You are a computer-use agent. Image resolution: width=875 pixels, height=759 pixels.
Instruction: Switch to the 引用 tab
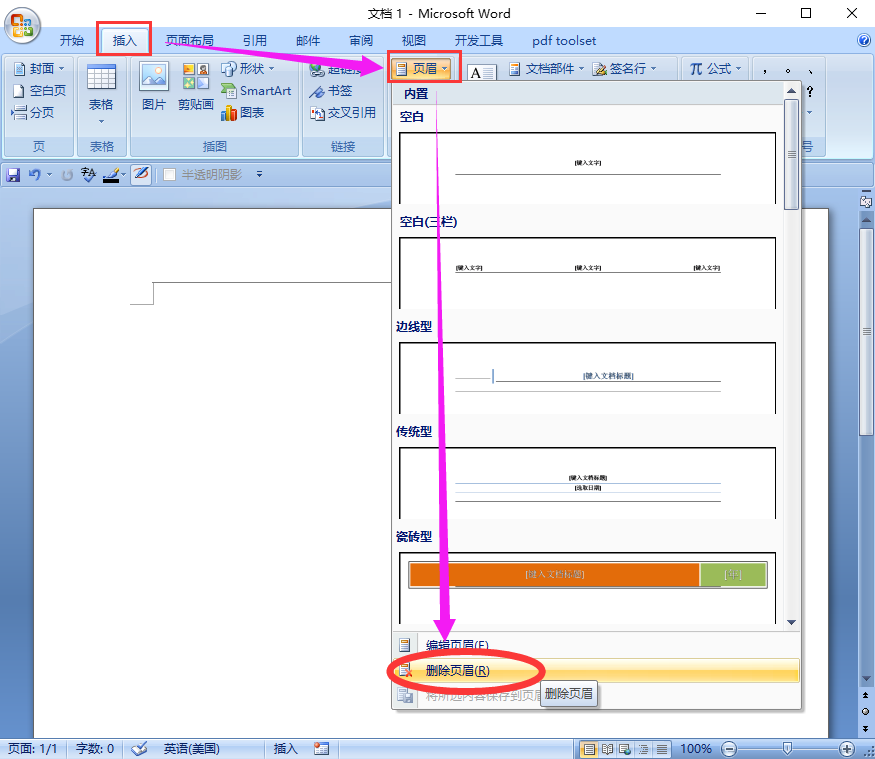pyautogui.click(x=254, y=41)
